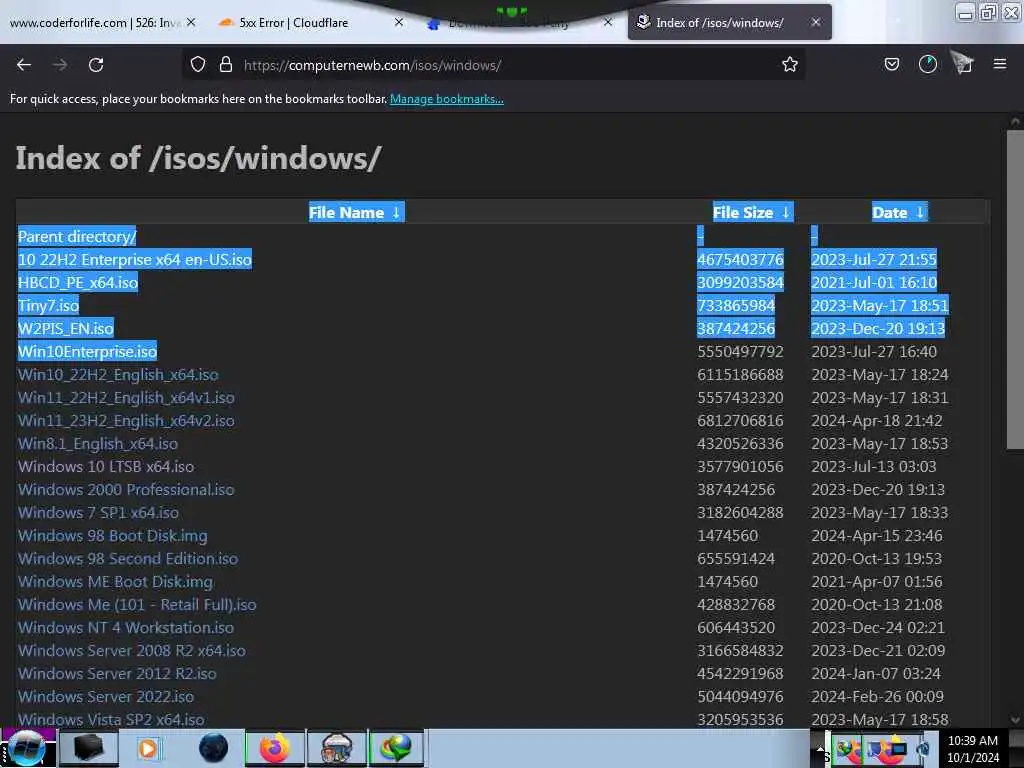Click file size 5044094976
This screenshot has width=1024, height=768.
coord(740,697)
